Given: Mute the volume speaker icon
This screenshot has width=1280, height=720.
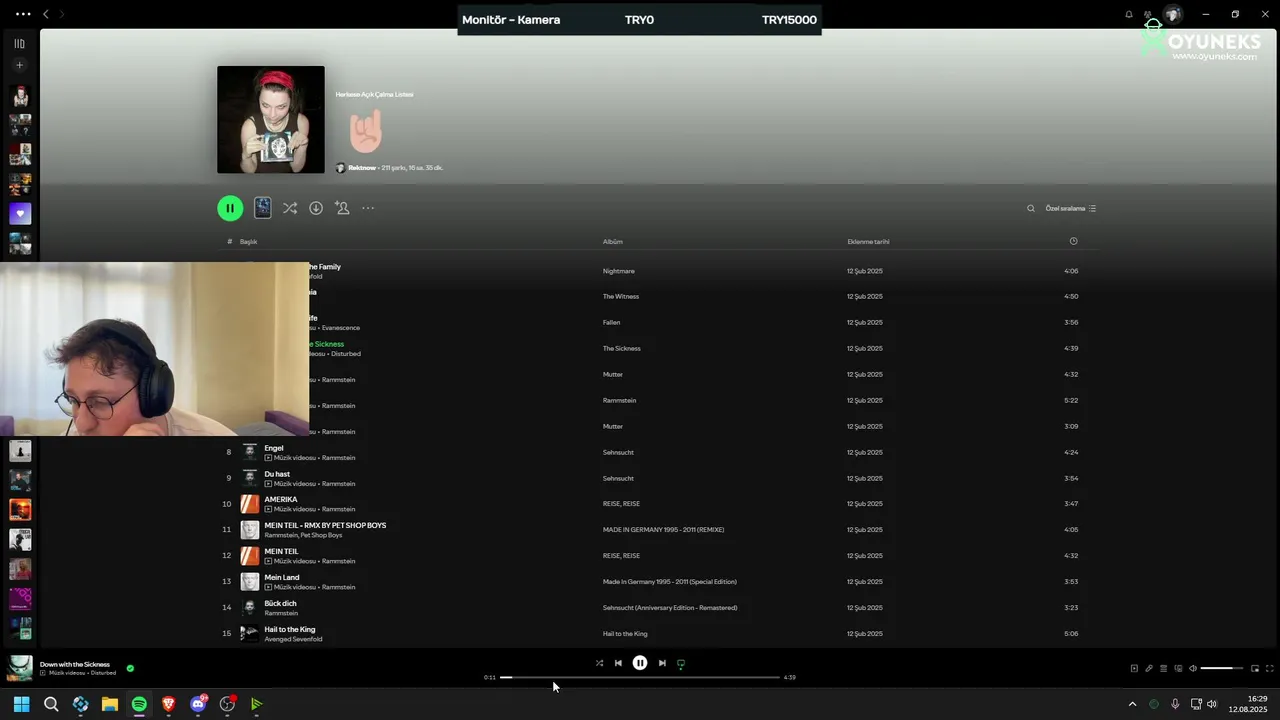Looking at the screenshot, I should [1192, 668].
